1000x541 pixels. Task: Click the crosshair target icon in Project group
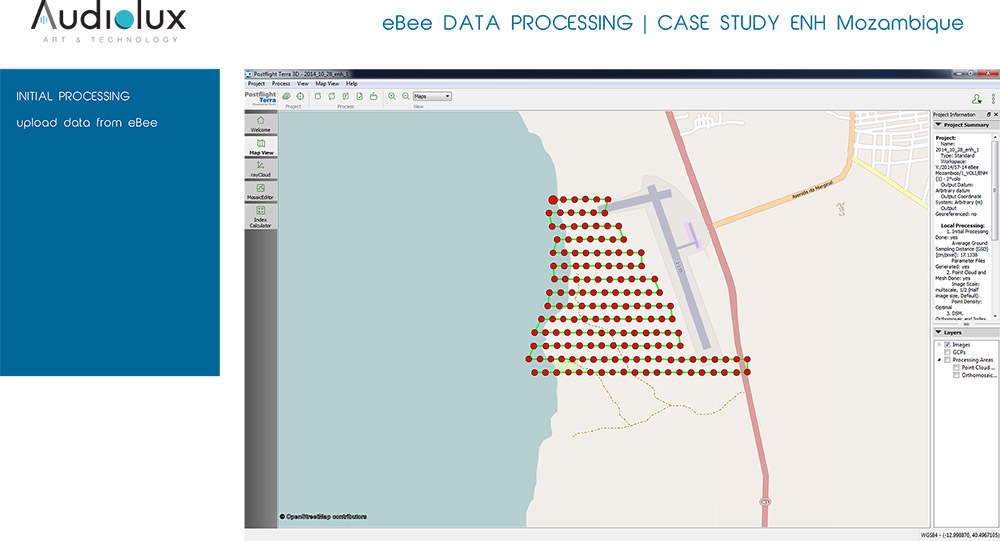(300, 96)
